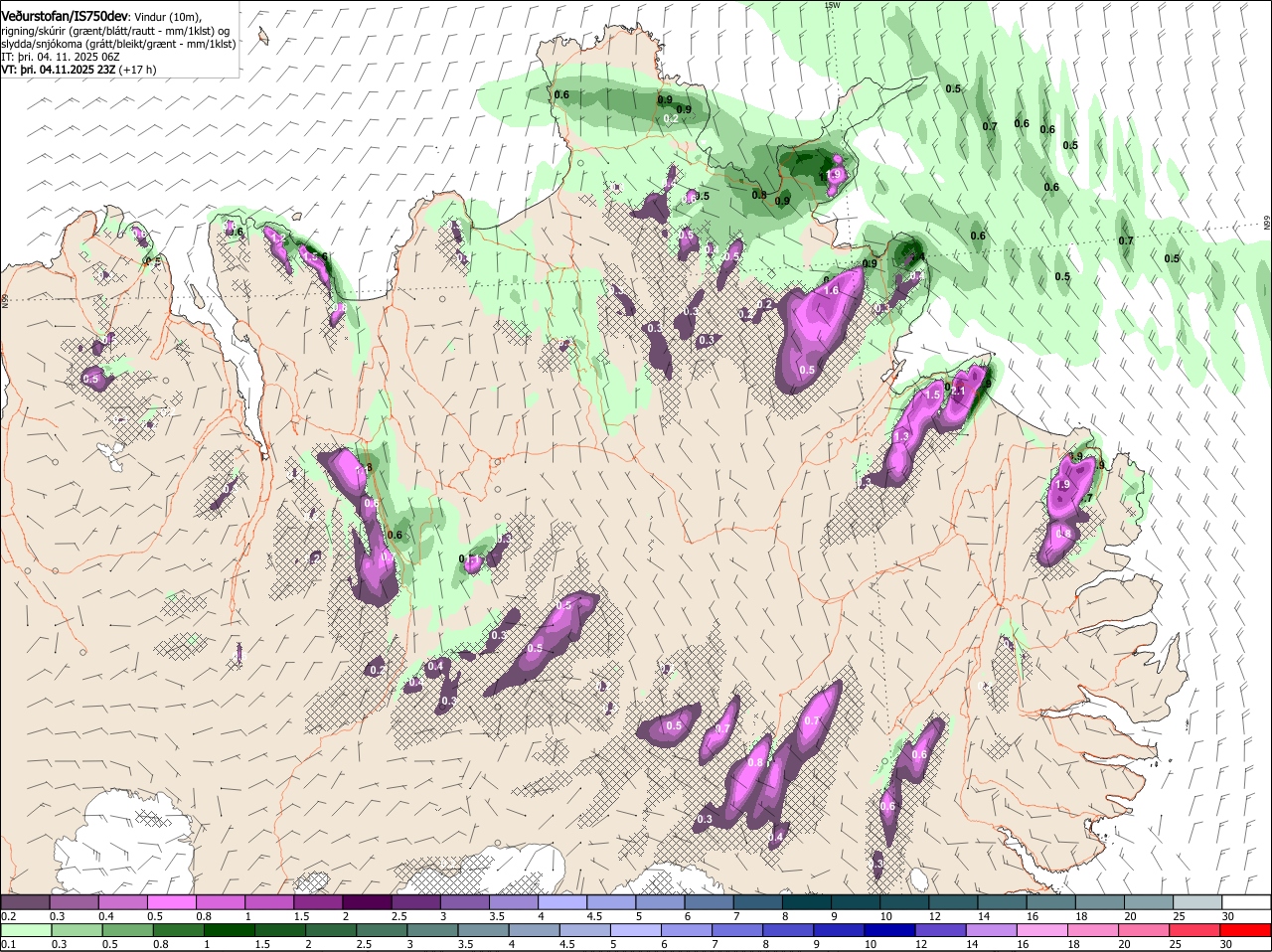Click the snow scale label 10

pyautogui.click(x=884, y=915)
